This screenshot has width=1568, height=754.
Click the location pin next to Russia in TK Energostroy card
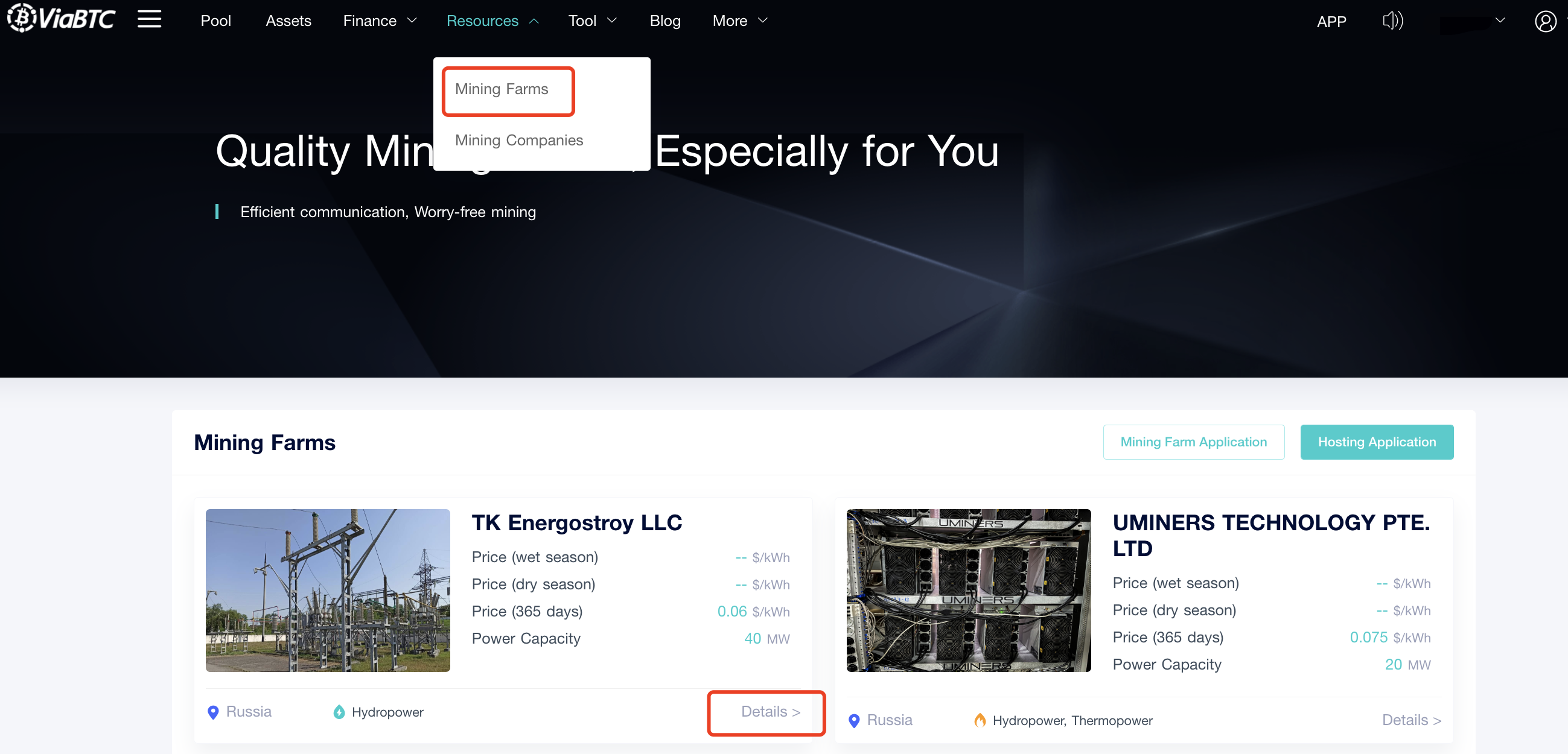tap(213, 712)
